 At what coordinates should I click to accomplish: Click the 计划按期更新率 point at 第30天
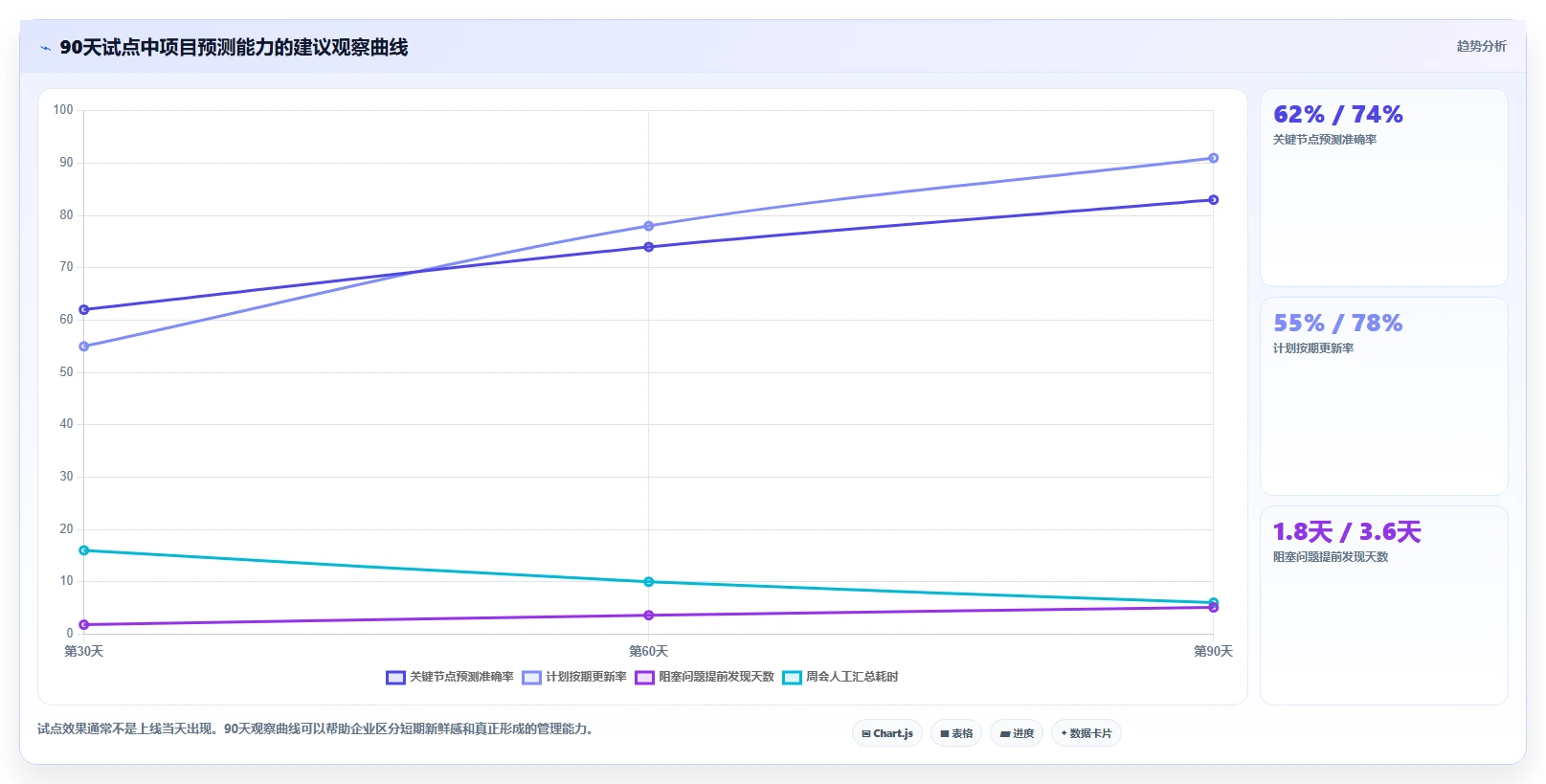click(84, 347)
